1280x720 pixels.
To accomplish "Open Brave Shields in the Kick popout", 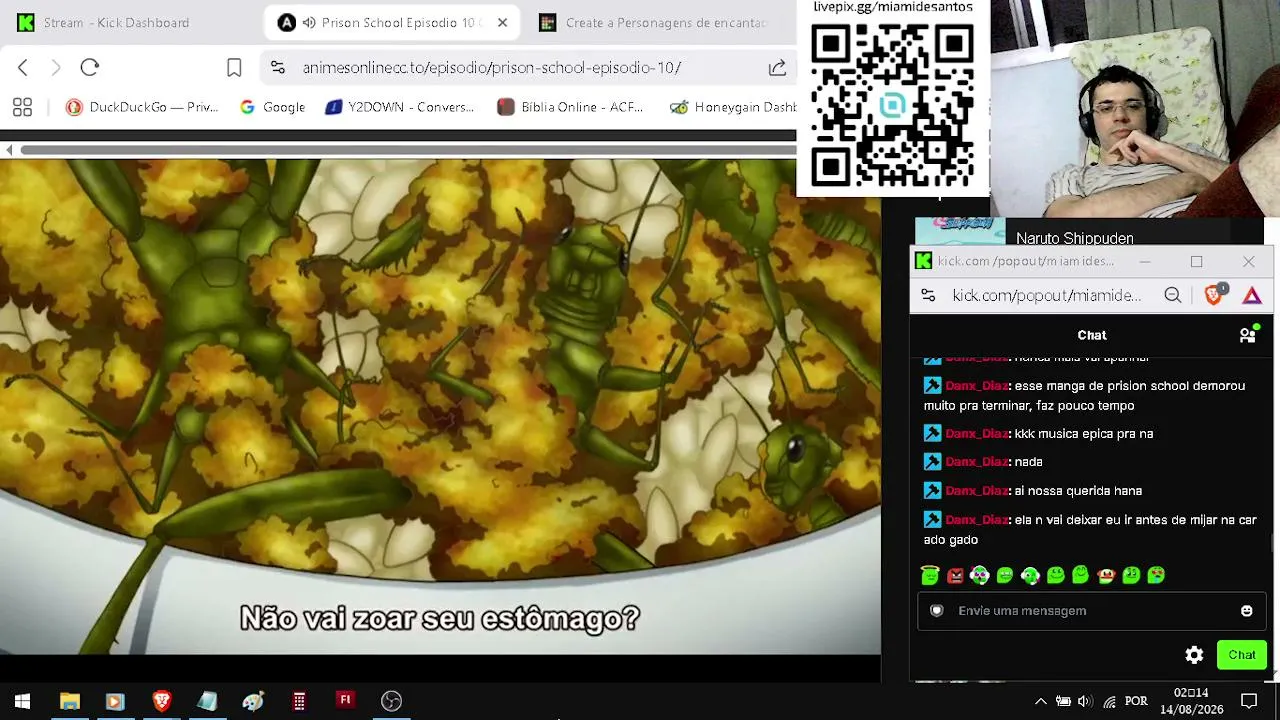I will 1215,294.
